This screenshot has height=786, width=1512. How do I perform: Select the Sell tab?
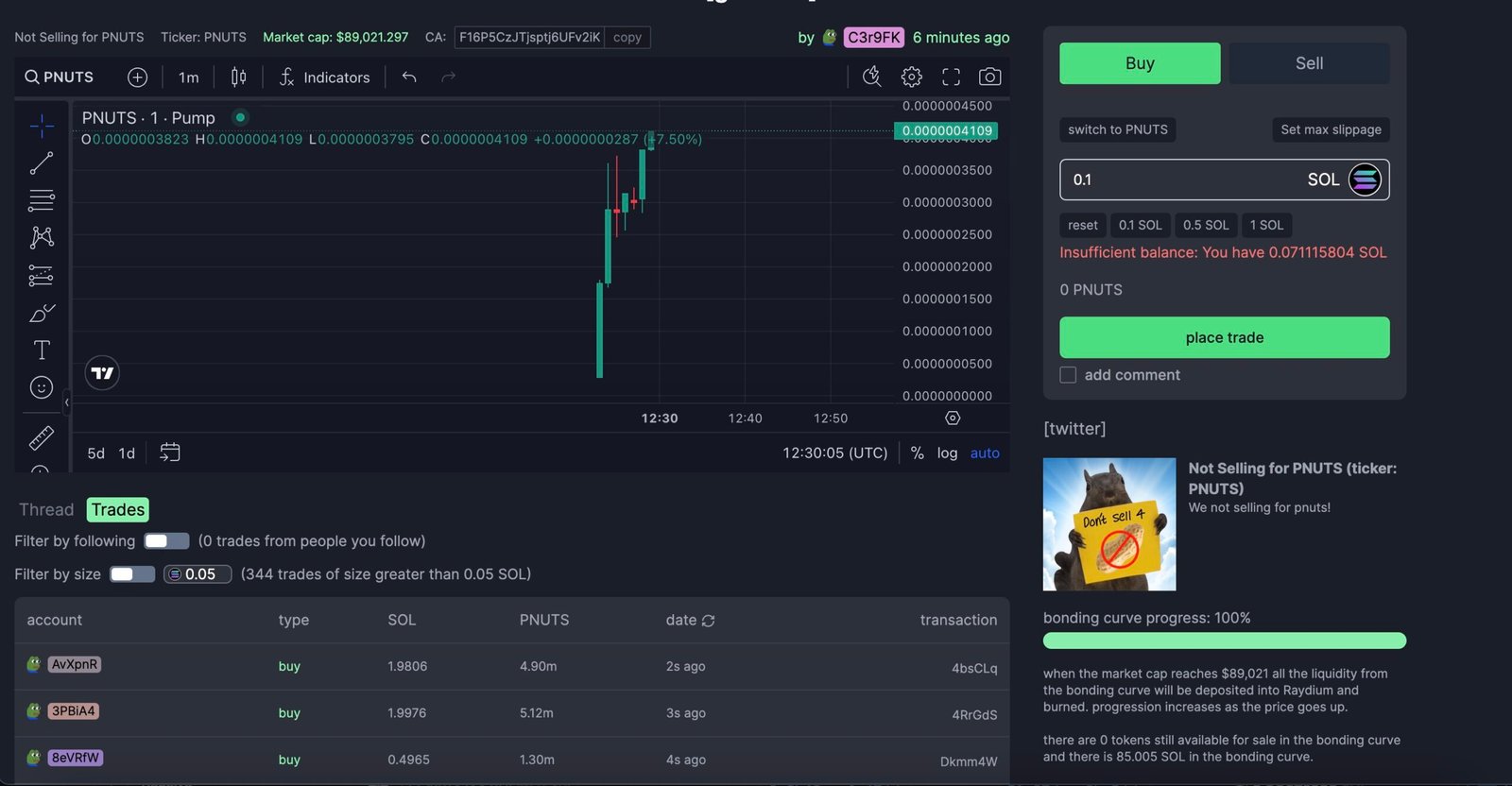[1309, 63]
